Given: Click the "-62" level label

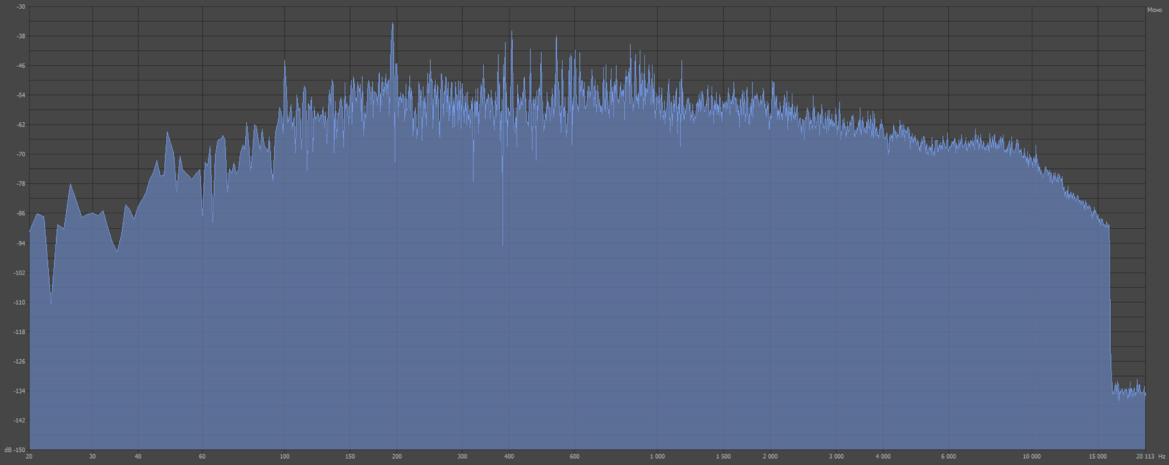Looking at the screenshot, I should click(x=20, y=124).
